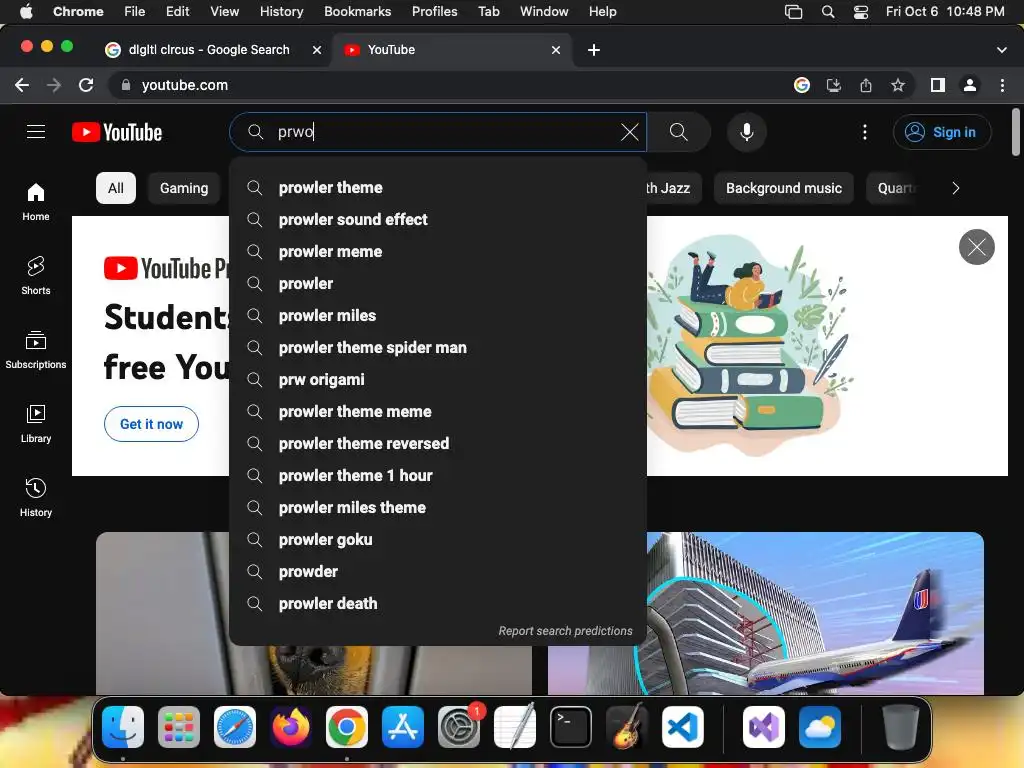Open Subscriptions in sidebar

[x=36, y=350]
